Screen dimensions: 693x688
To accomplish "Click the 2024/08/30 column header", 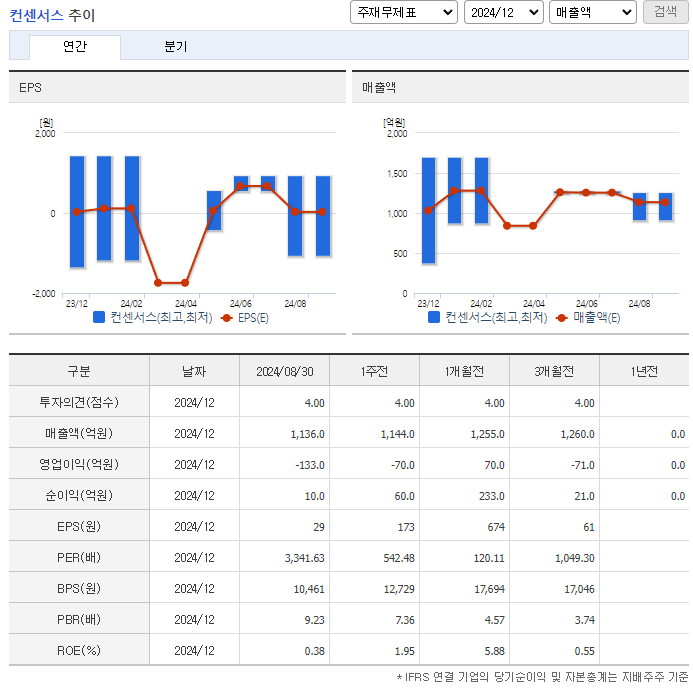I will pos(285,371).
